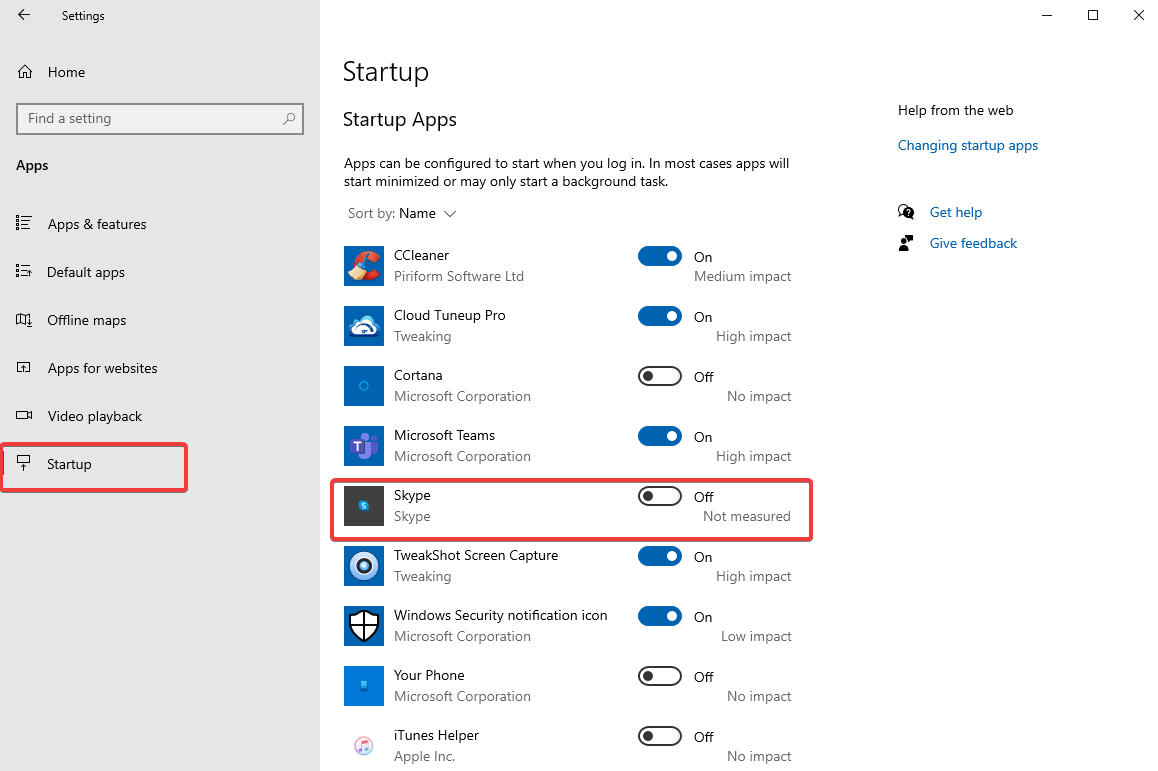Screen dimensions: 1158x771
Task: Disable CCleaner from starting at login
Action: click(x=659, y=256)
